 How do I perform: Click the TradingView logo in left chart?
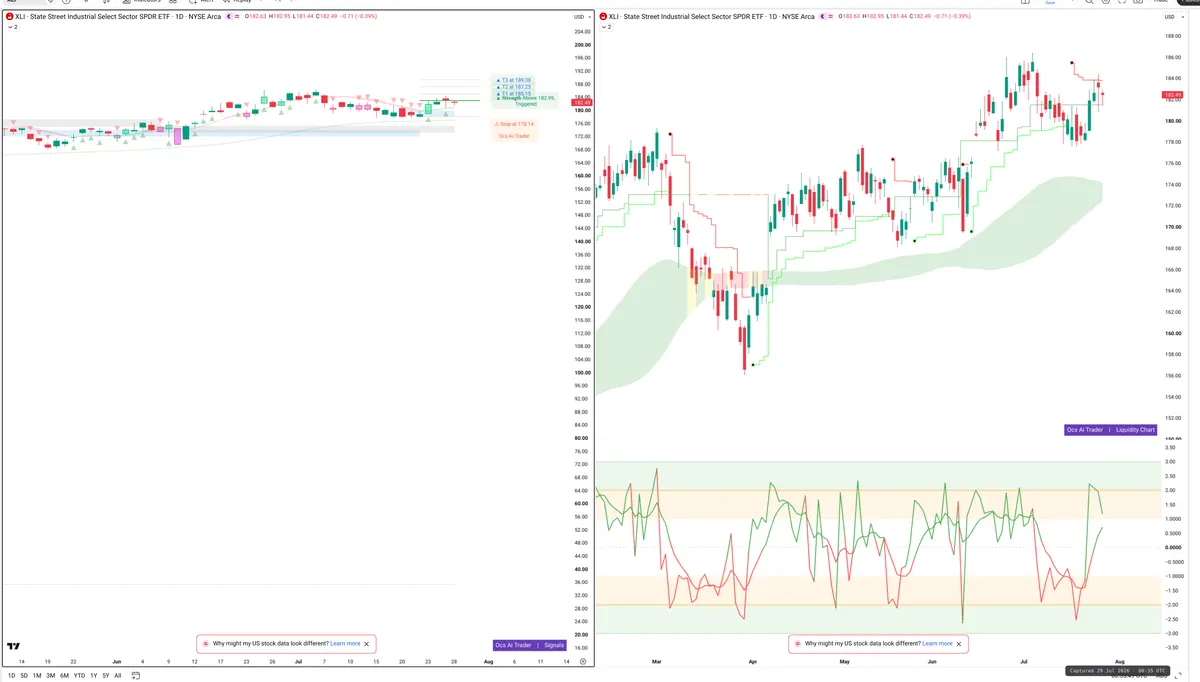coord(13,647)
